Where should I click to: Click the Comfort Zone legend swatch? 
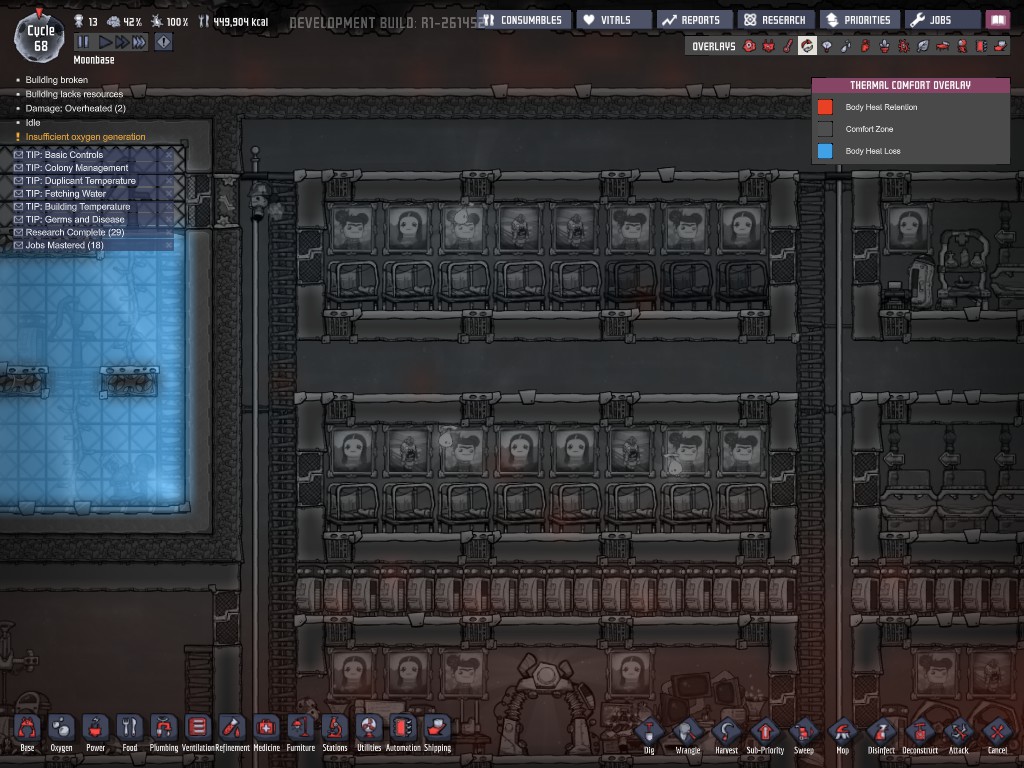point(825,129)
